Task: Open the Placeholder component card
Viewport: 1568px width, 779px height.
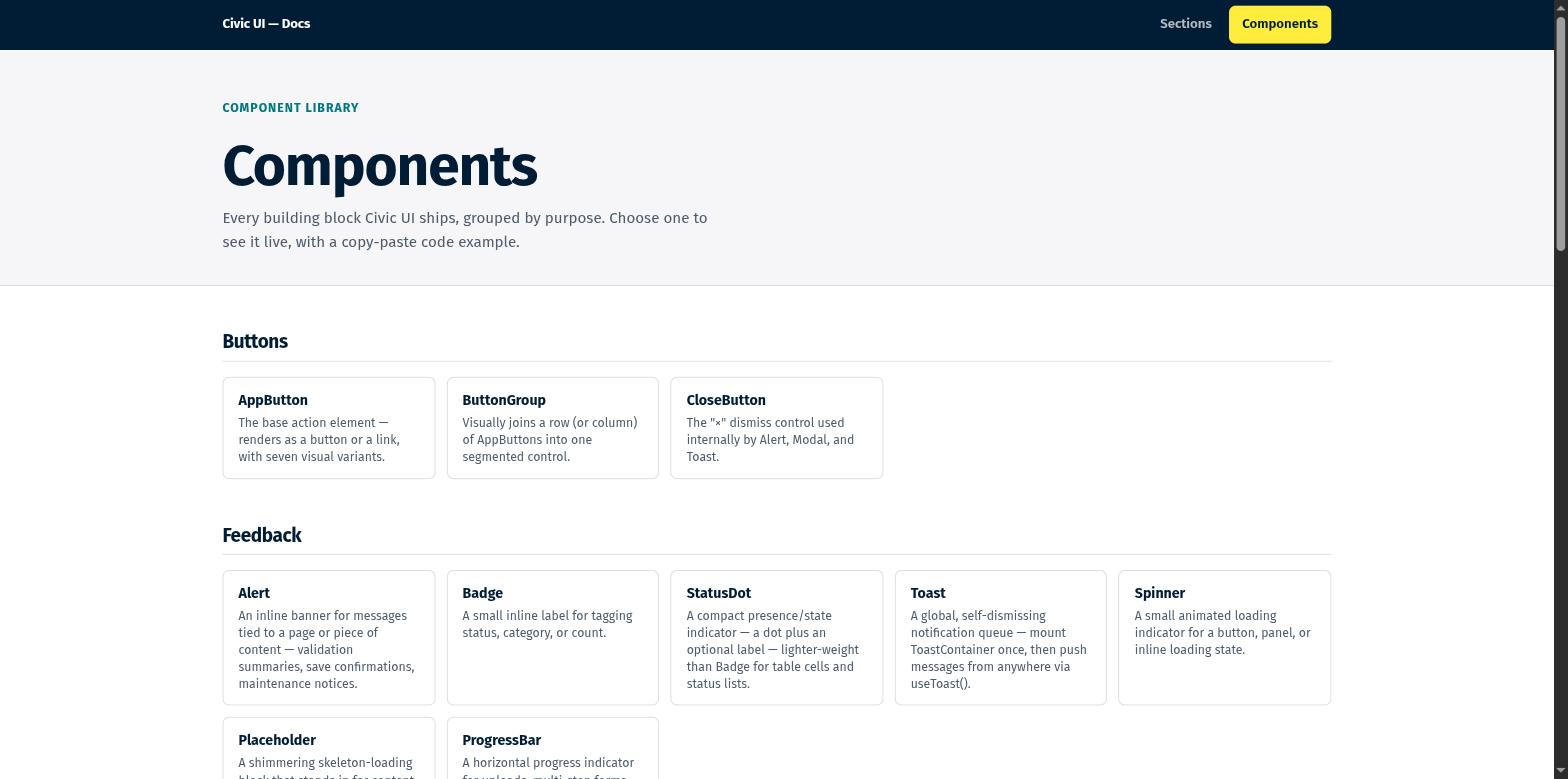Action: 329,748
